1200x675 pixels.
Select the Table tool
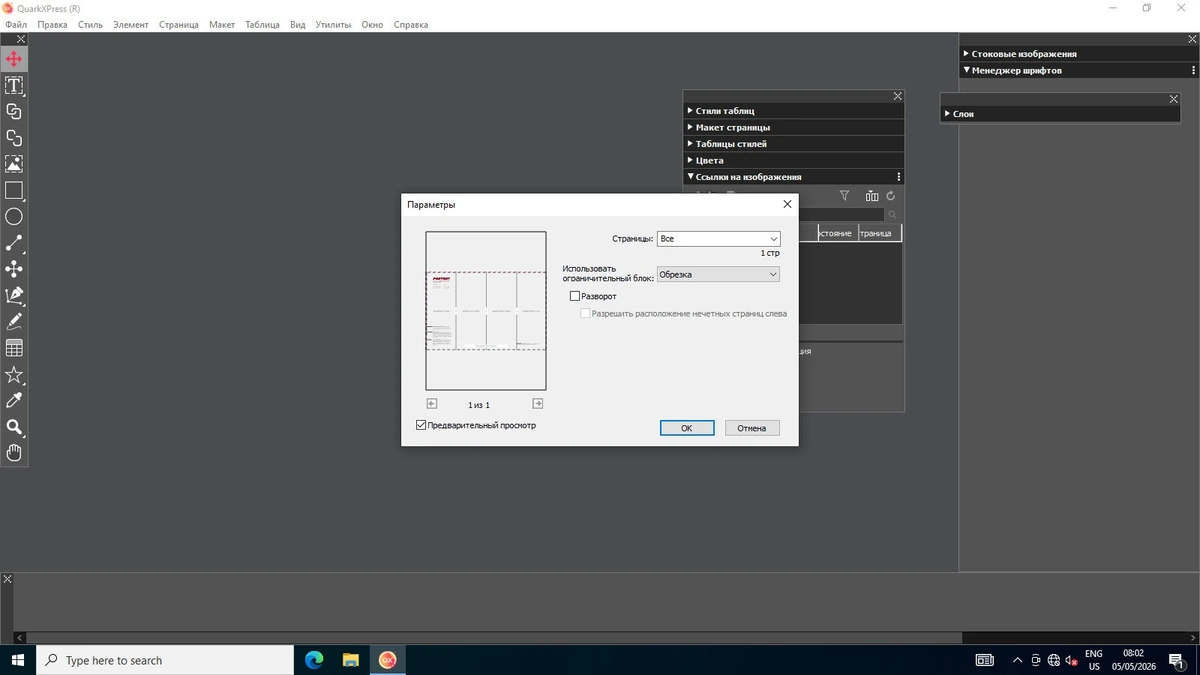pos(14,348)
